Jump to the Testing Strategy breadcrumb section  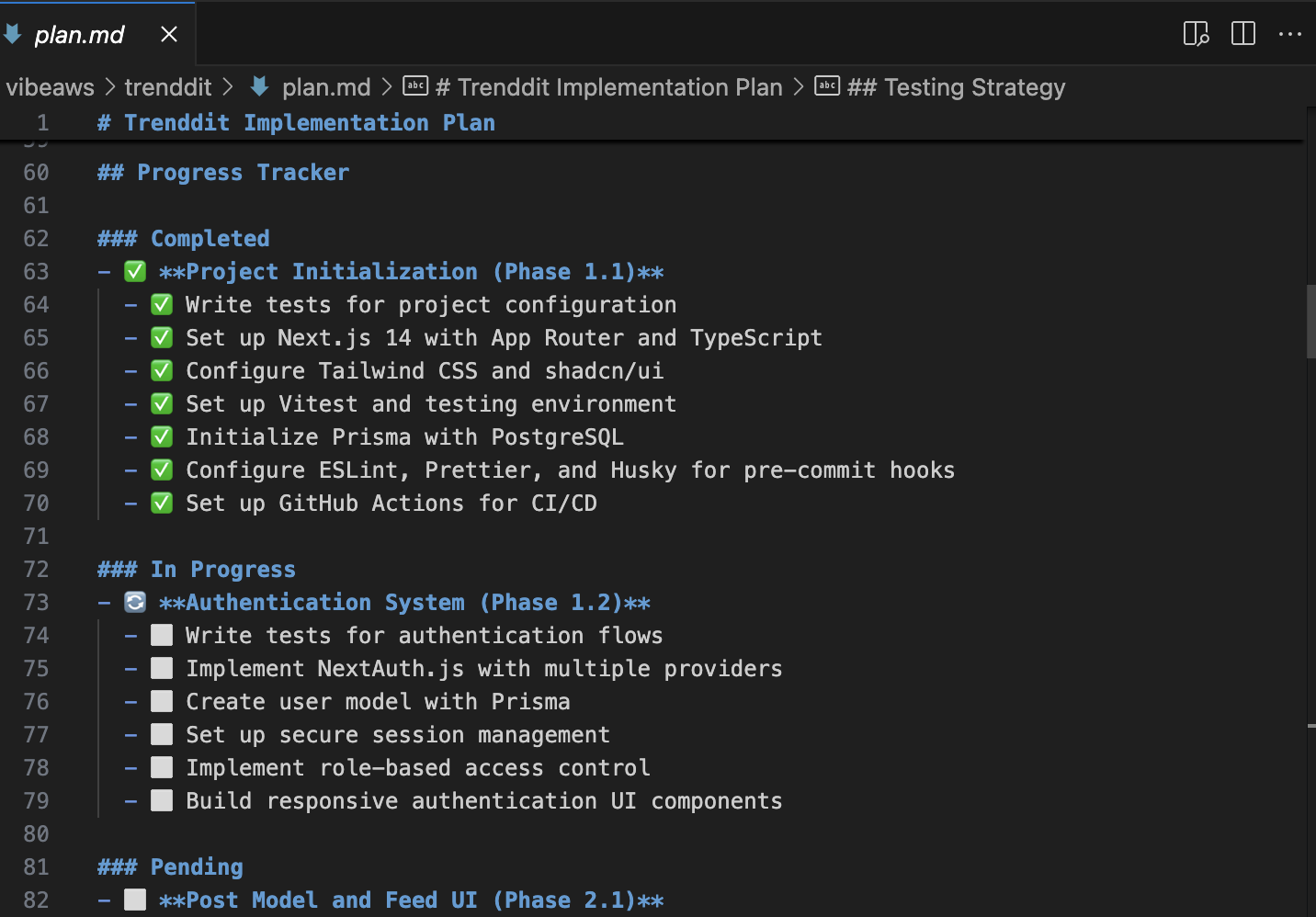956,87
